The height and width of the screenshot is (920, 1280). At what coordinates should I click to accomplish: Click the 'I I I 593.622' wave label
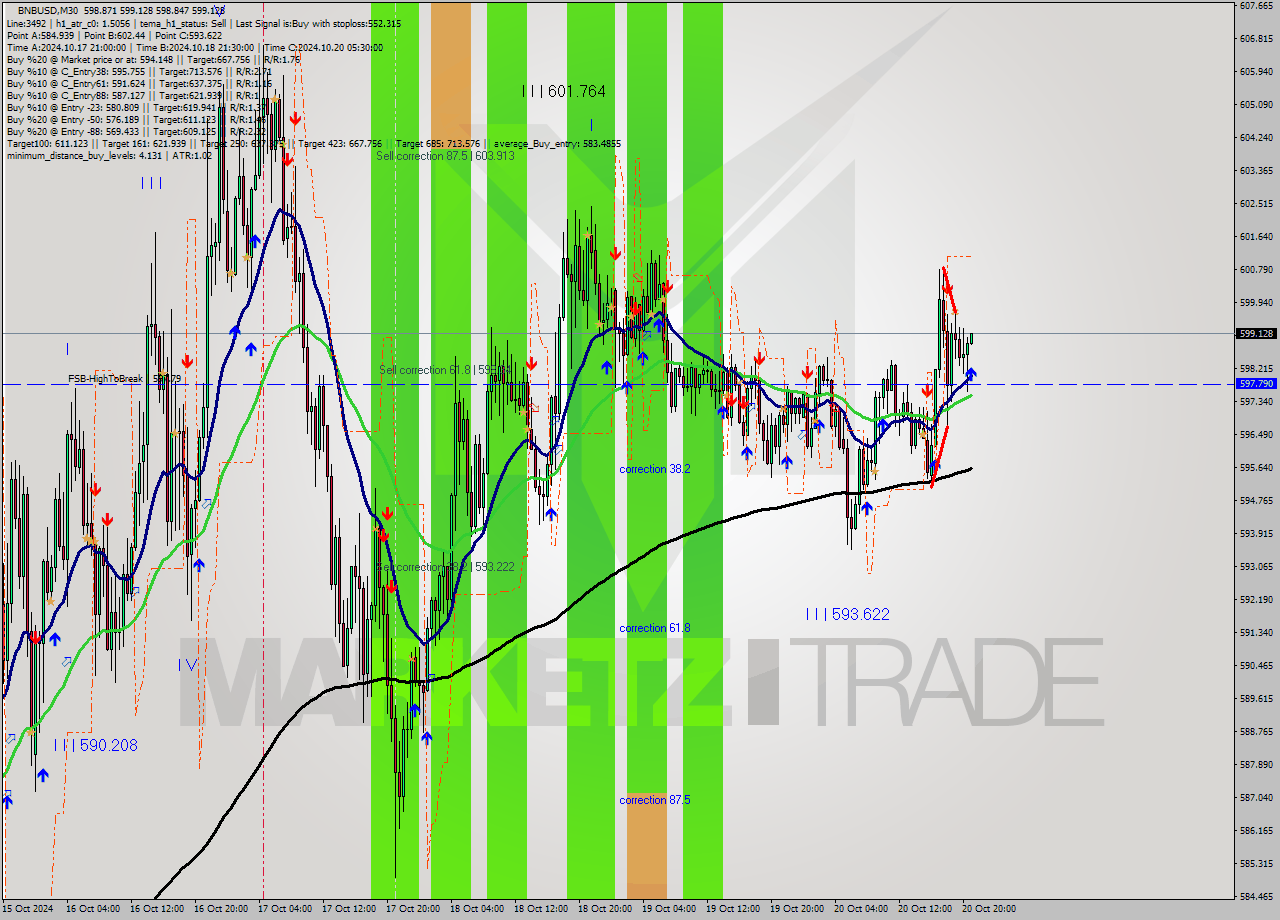tap(847, 614)
